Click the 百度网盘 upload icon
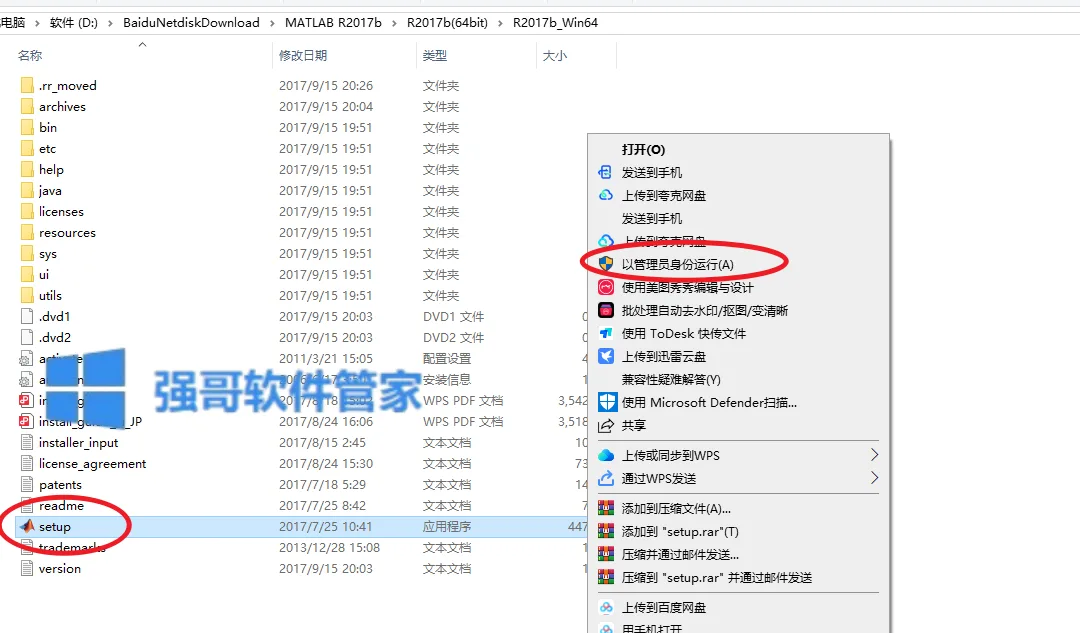1080x633 pixels. tap(605, 608)
